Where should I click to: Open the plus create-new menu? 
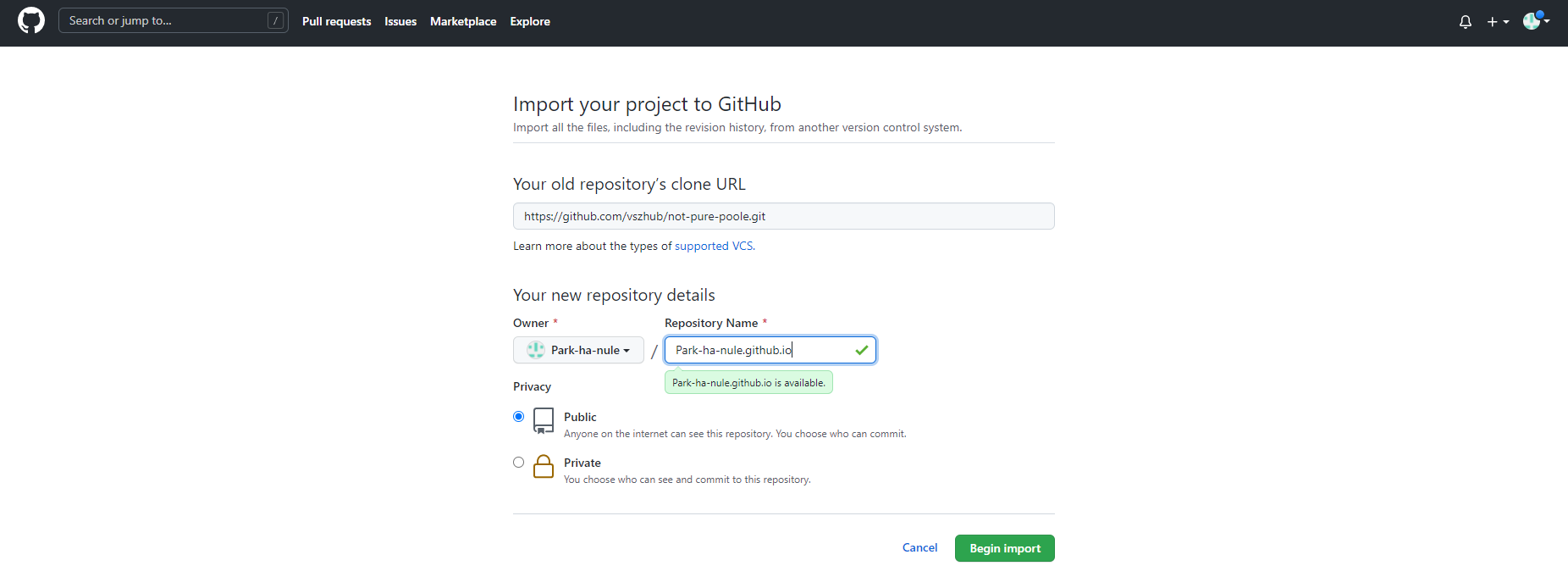[x=1498, y=22]
